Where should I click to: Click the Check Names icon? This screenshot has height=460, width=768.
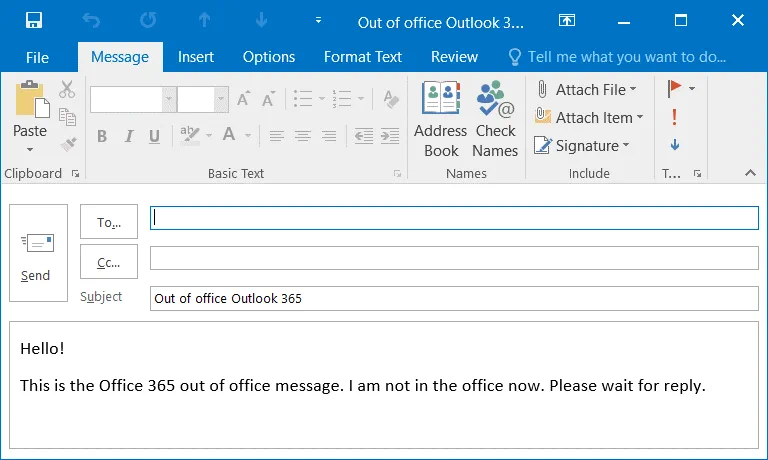click(495, 120)
